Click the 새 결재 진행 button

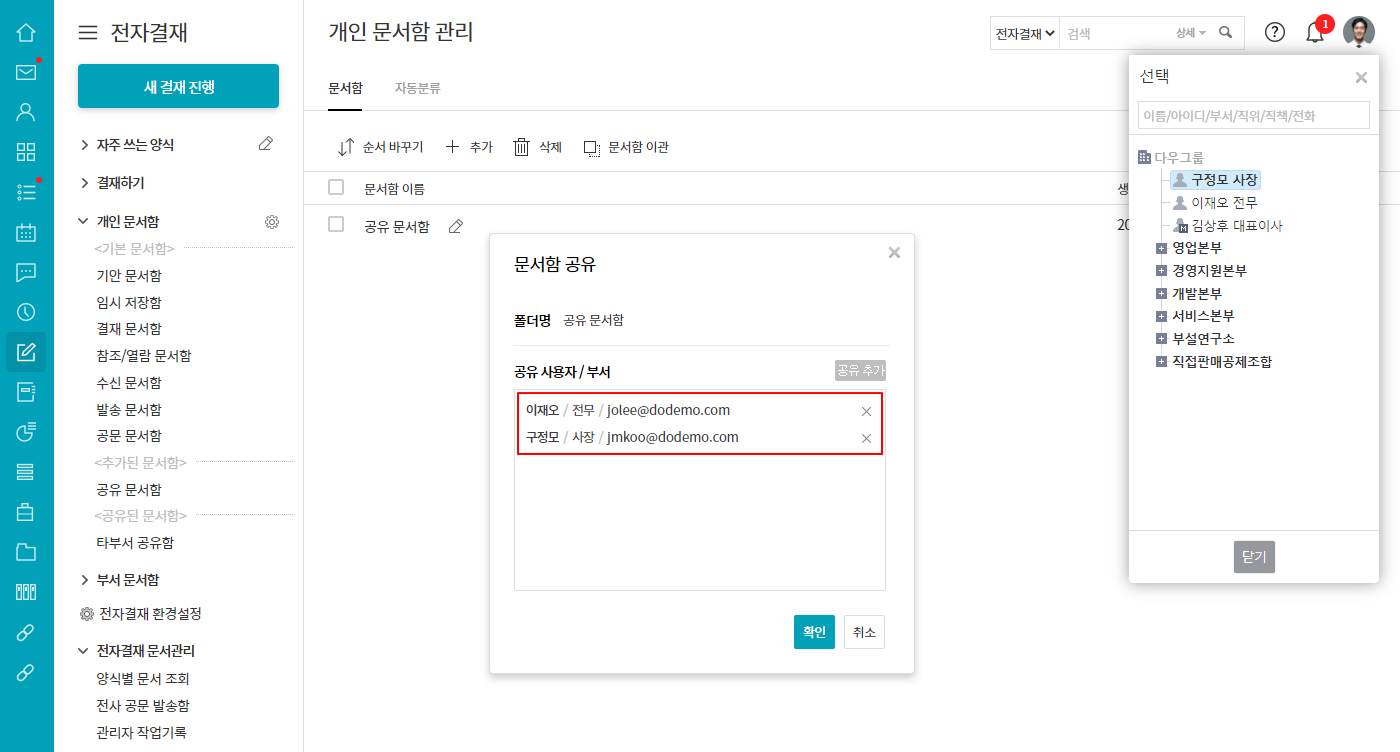pos(178,87)
